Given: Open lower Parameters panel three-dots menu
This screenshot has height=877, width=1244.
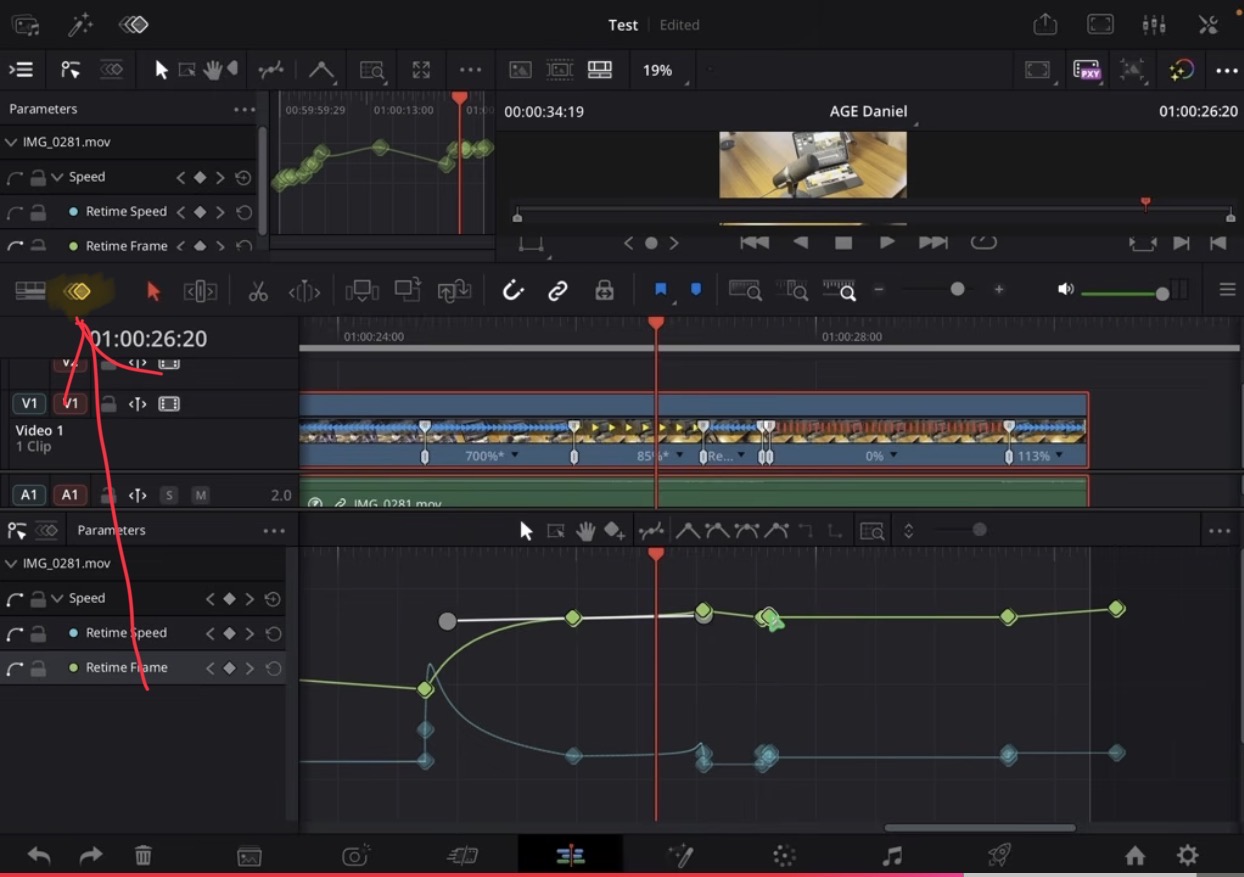Looking at the screenshot, I should click(x=274, y=531).
